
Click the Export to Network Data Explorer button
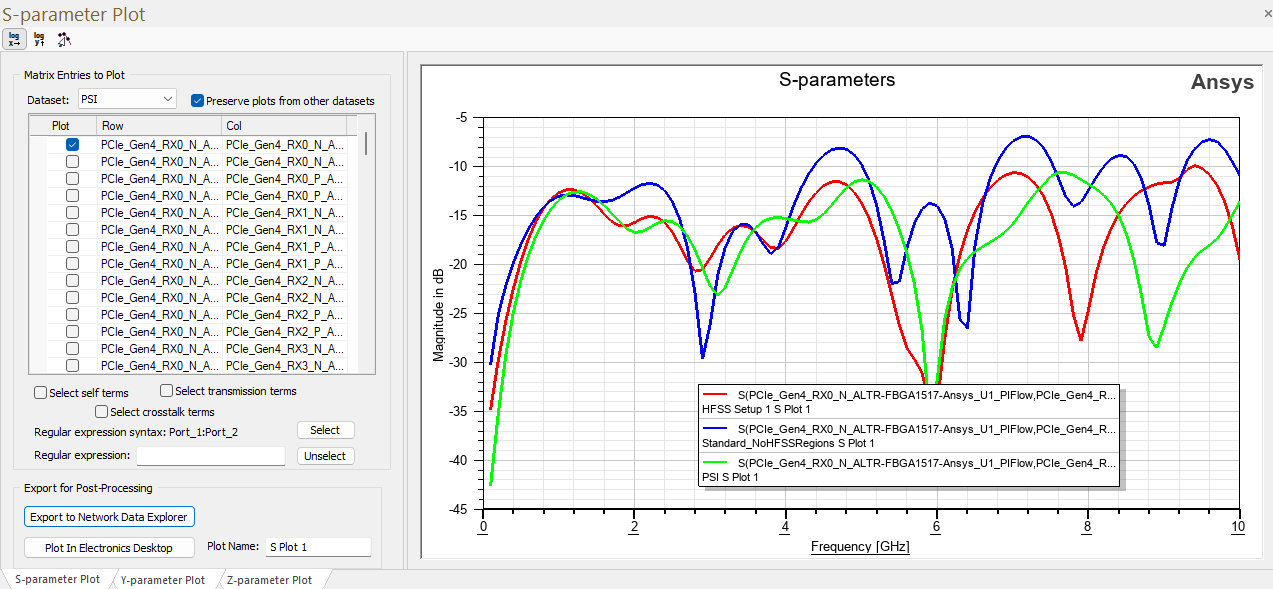109,517
